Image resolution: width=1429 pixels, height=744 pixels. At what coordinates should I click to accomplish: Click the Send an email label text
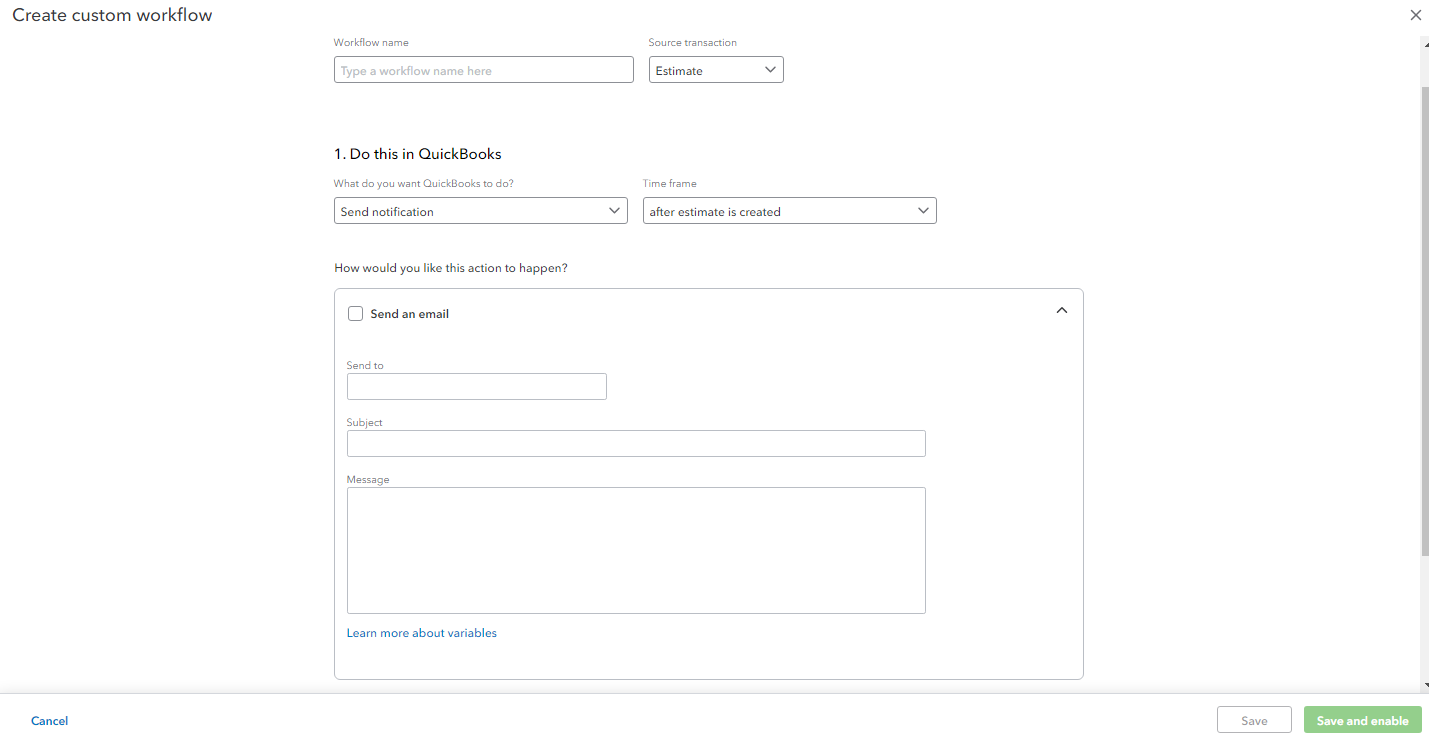coord(409,314)
